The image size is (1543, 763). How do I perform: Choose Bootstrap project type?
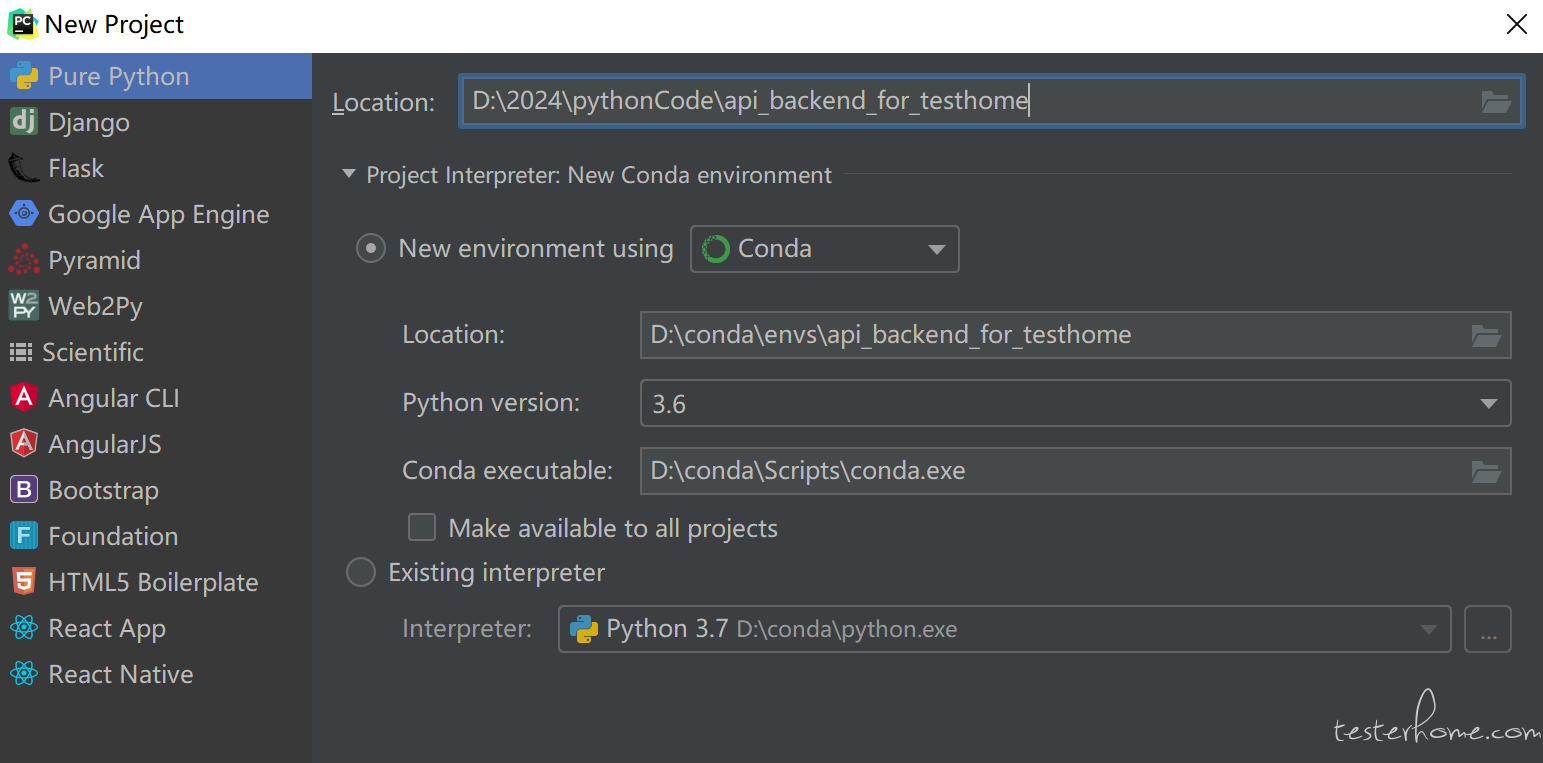[x=156, y=490]
